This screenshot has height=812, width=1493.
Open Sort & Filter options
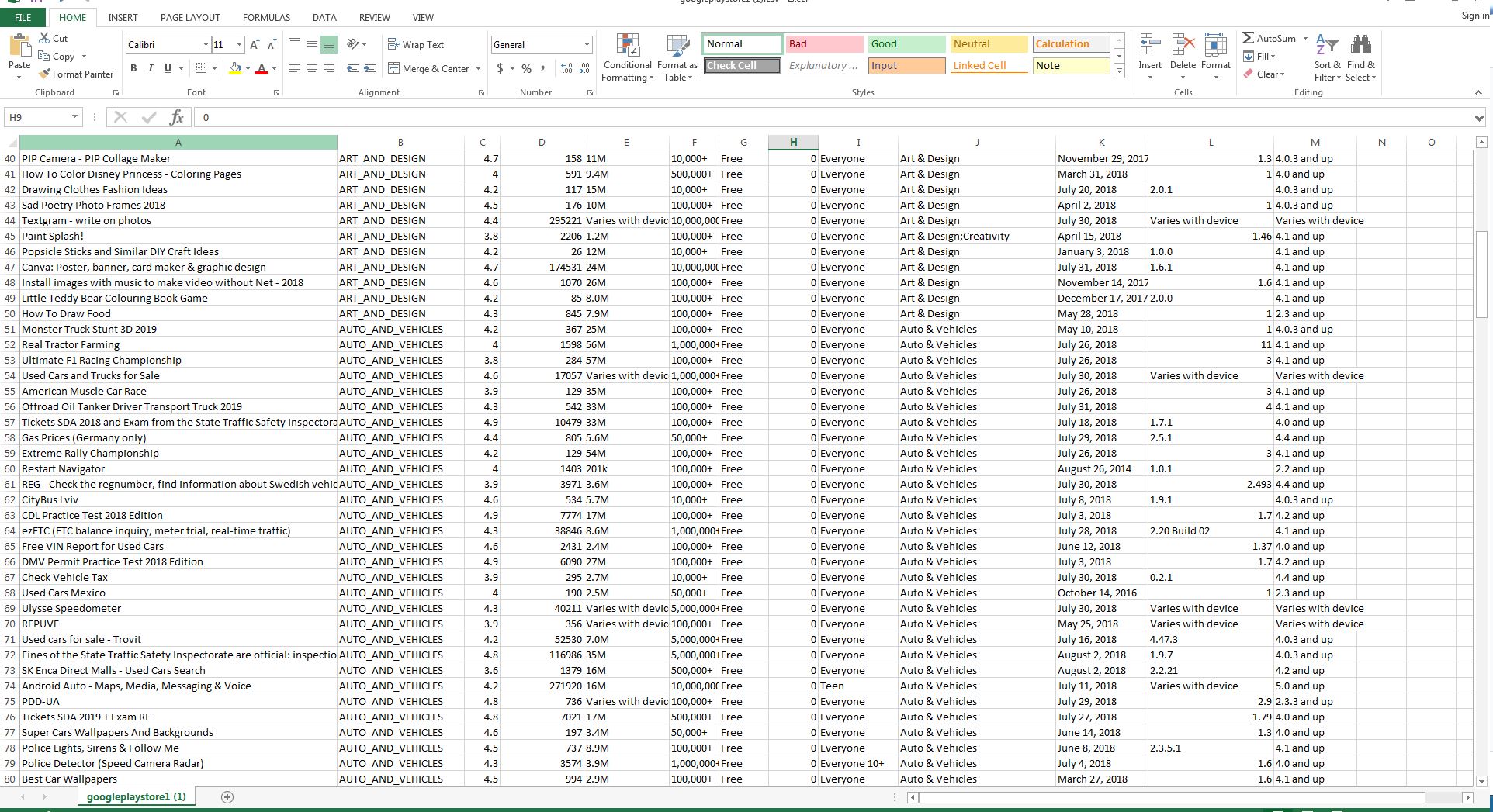pos(1327,58)
